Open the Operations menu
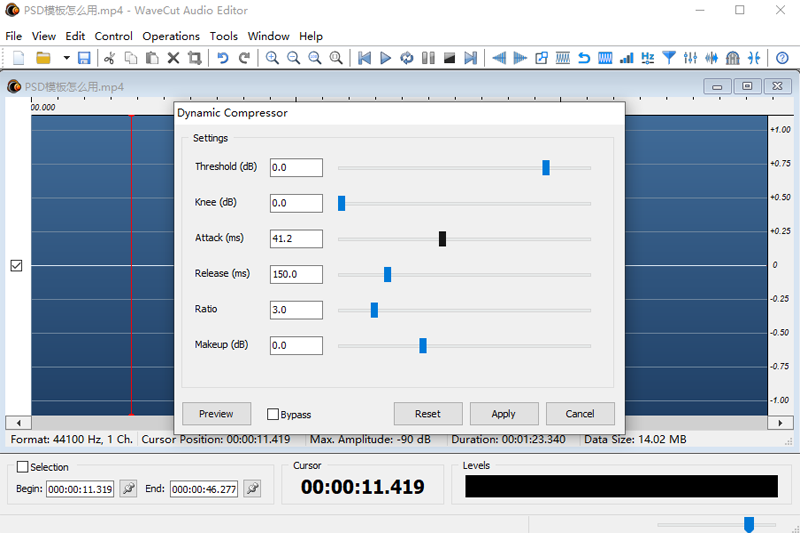The width and height of the screenshot is (800, 533). [x=171, y=36]
